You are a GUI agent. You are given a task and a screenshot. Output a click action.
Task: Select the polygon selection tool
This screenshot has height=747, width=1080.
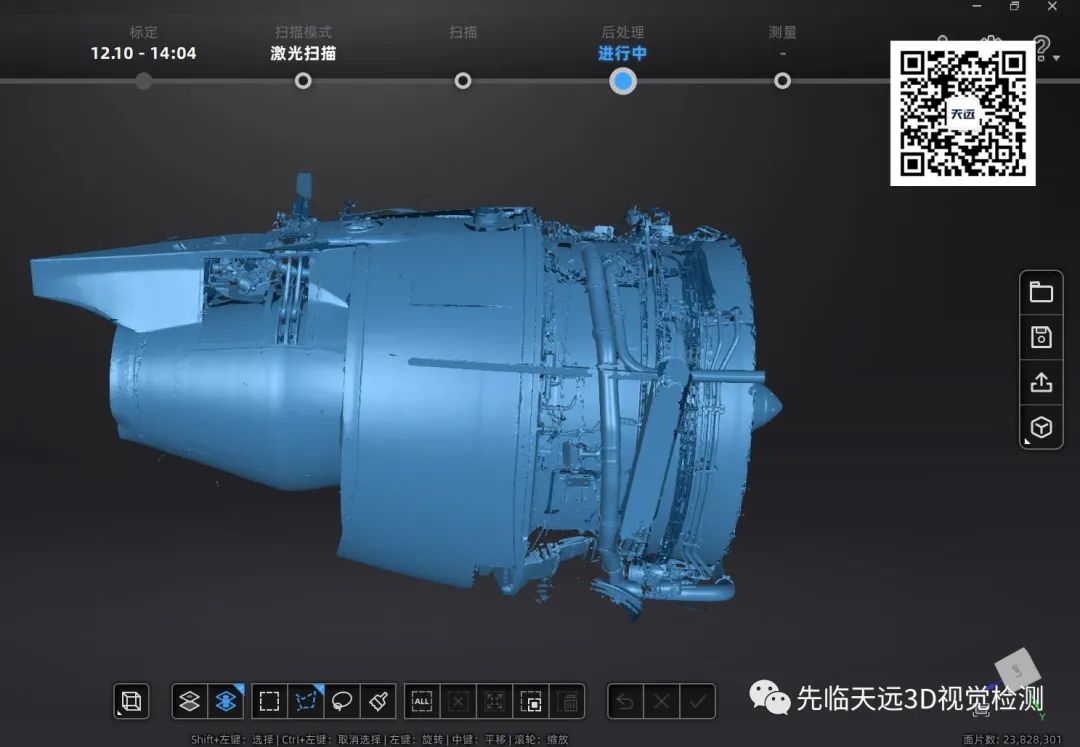tap(305, 701)
